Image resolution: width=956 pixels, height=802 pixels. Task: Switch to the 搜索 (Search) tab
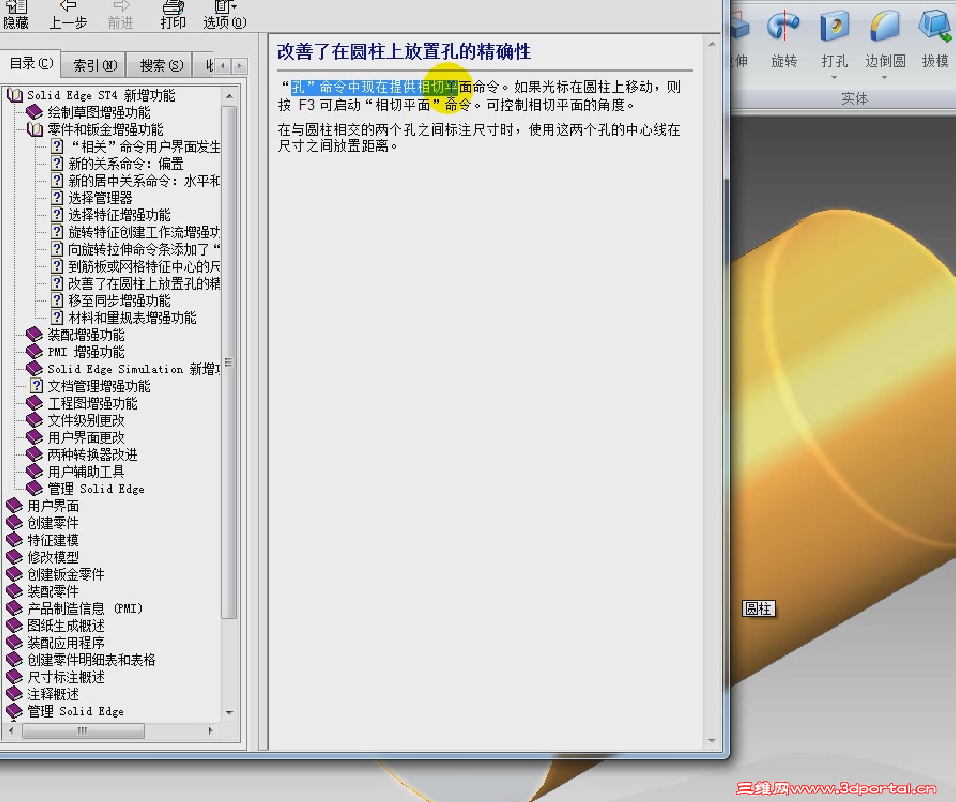pyautogui.click(x=160, y=65)
